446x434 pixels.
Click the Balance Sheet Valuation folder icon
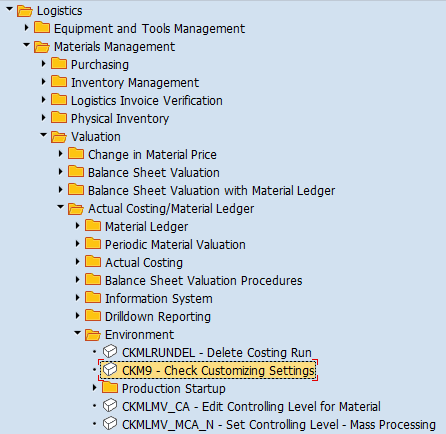[76, 171]
